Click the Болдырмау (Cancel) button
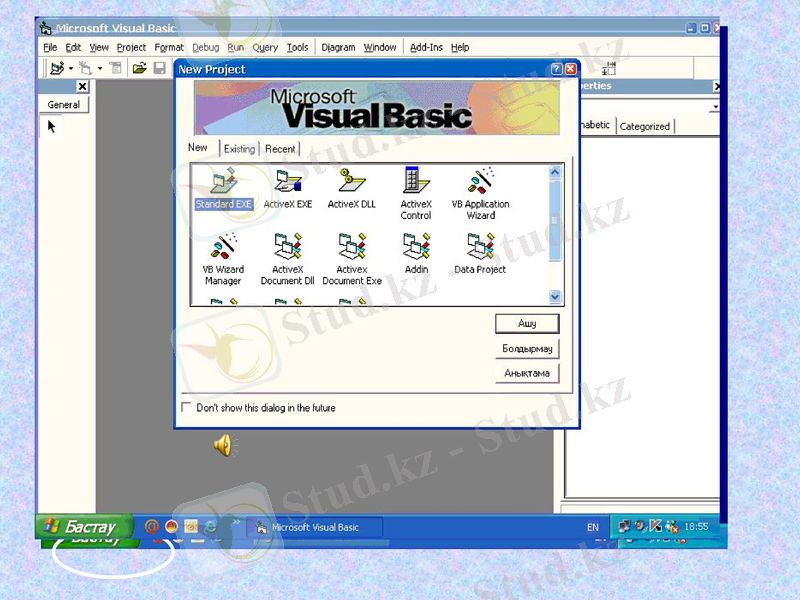 tap(527, 349)
